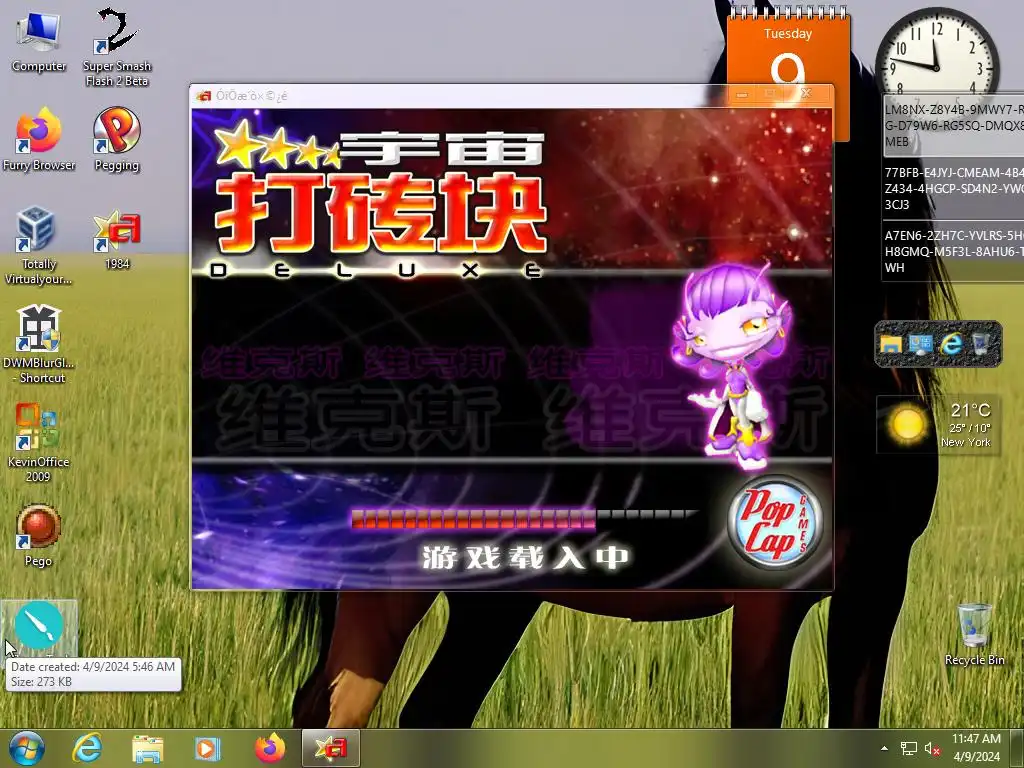Click the purple alien character in game

pos(736,364)
